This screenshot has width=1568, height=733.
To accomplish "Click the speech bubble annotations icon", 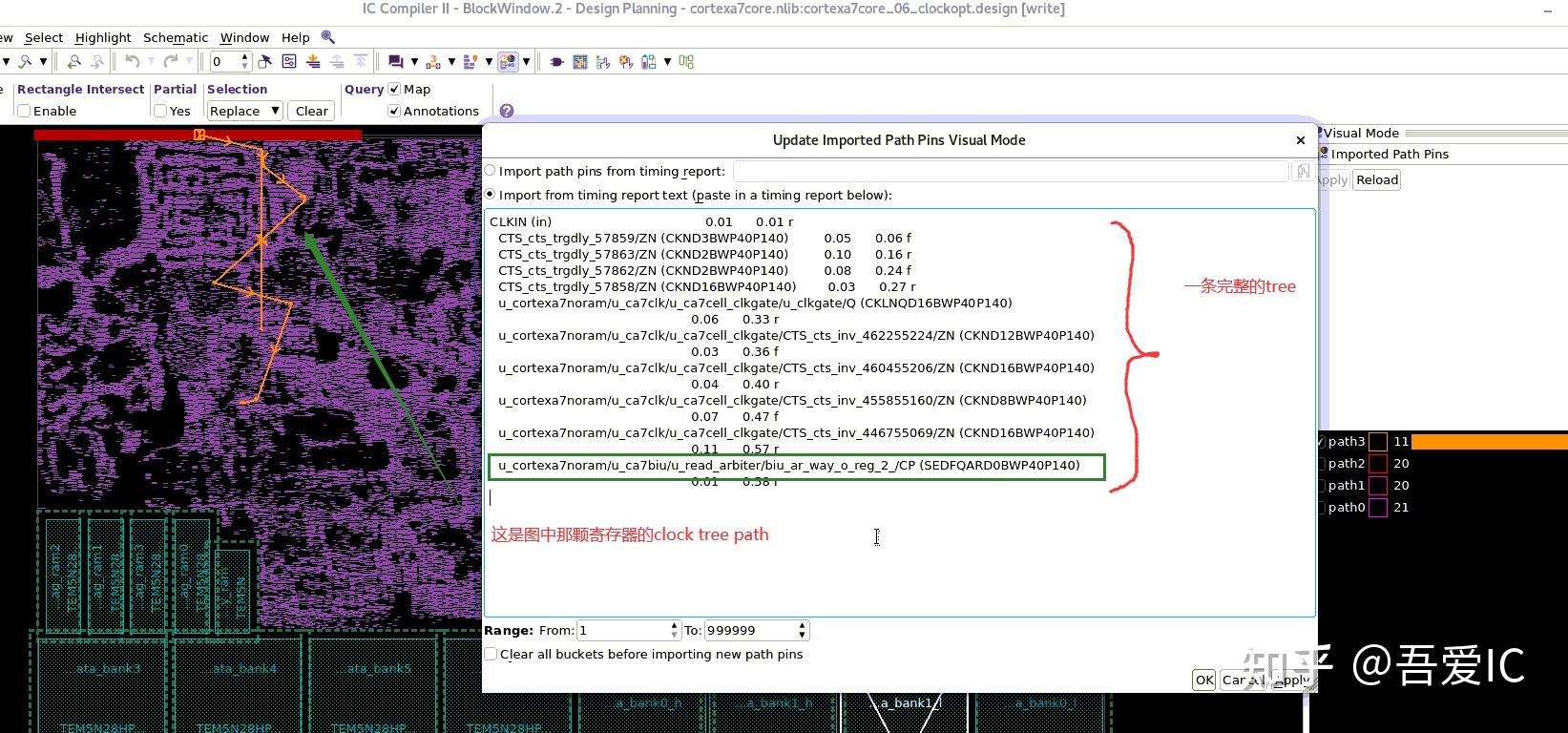I will (395, 61).
